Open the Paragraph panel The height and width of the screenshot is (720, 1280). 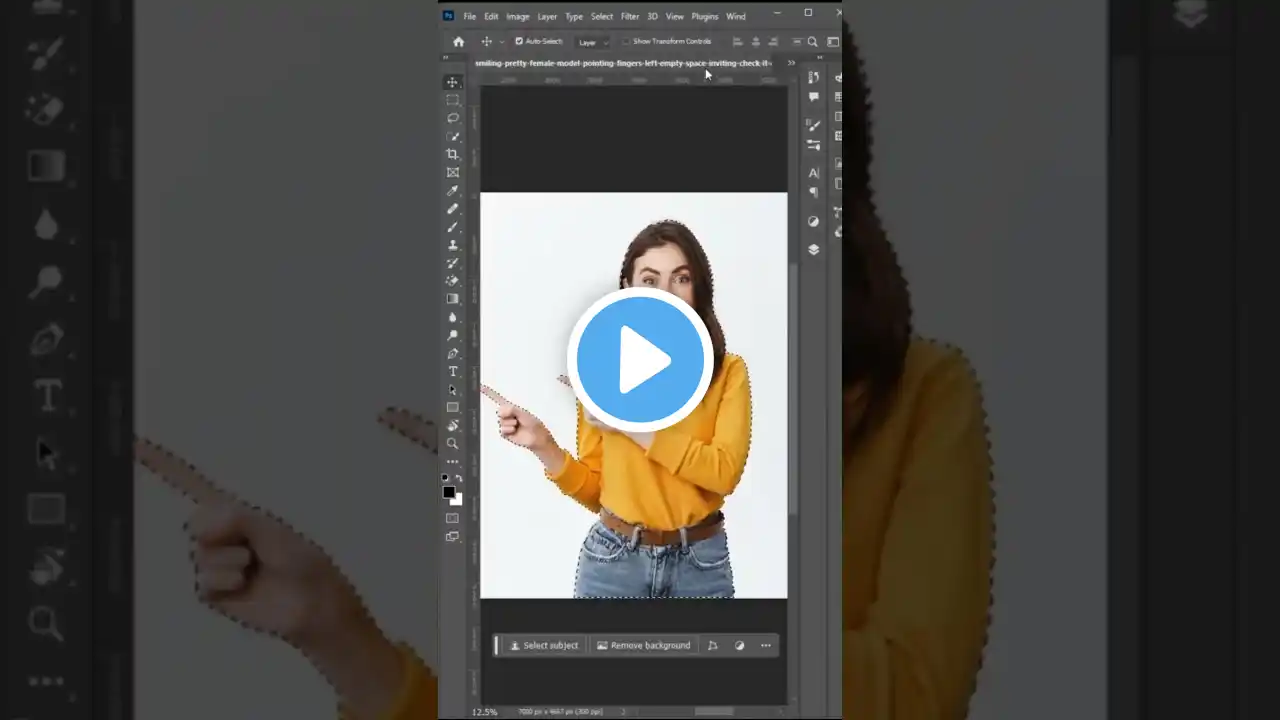pyautogui.click(x=813, y=191)
